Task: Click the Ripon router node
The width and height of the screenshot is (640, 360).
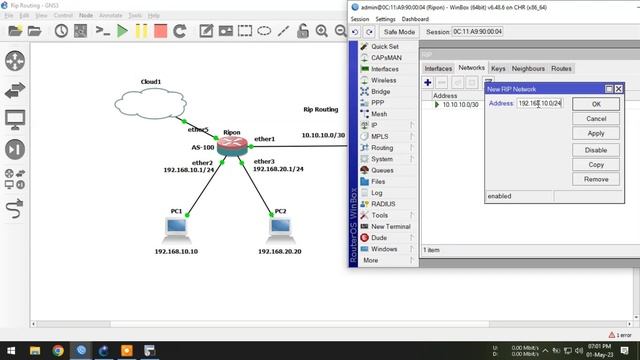Action: click(x=232, y=147)
